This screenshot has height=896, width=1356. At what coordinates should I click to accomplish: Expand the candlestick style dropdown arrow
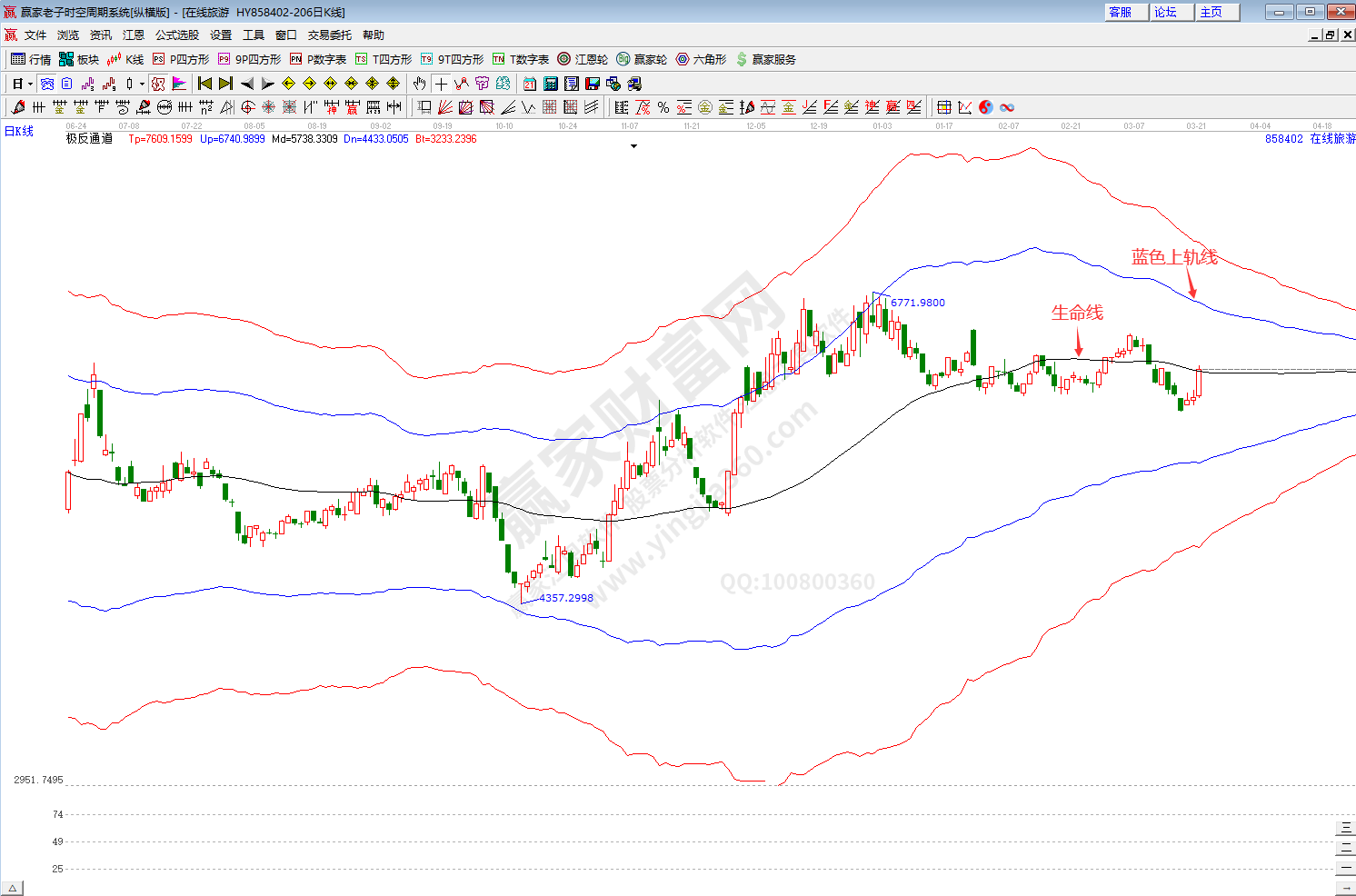(x=142, y=85)
